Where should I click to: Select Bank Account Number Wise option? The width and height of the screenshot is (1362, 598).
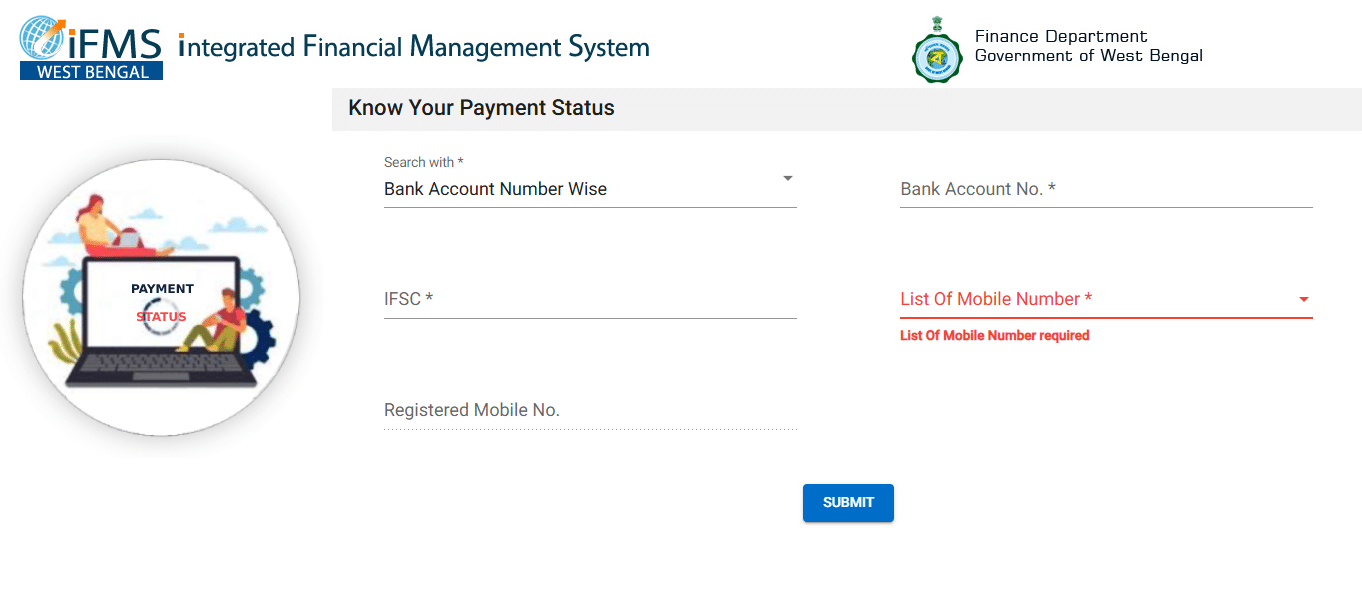point(495,188)
